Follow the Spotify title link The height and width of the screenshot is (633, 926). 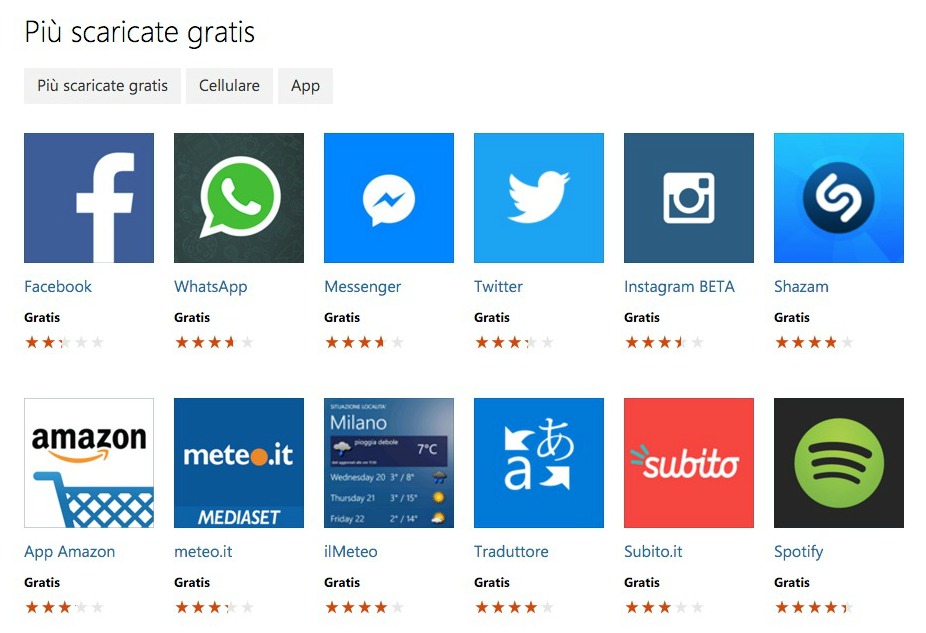click(x=798, y=552)
